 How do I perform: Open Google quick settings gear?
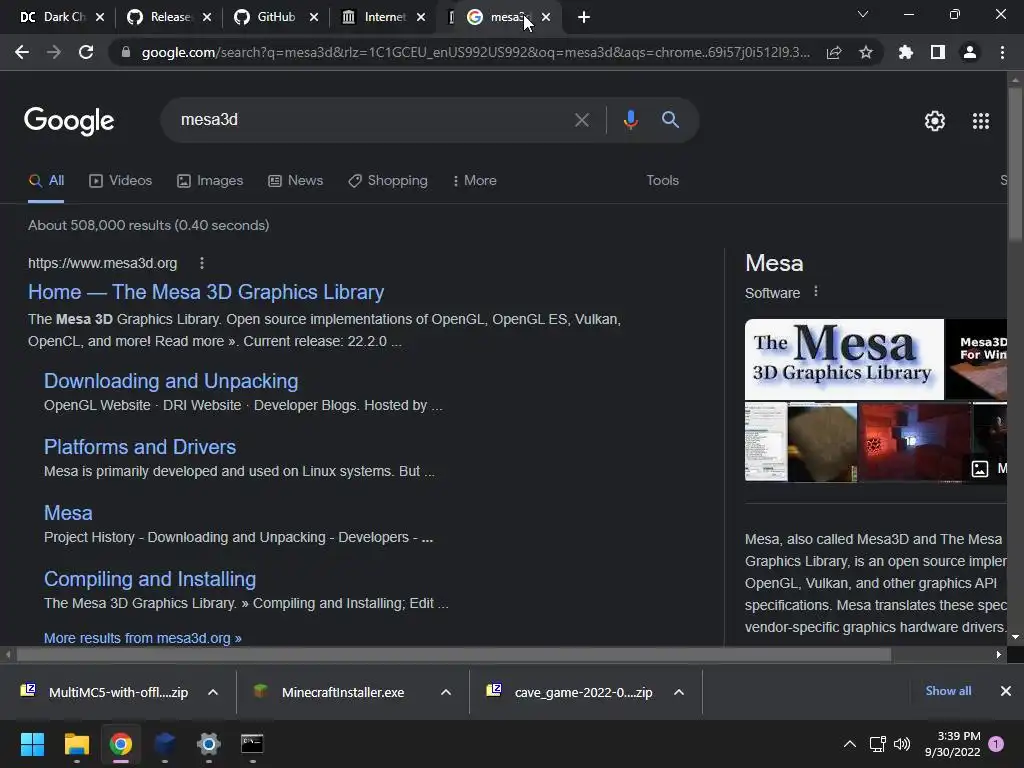[x=935, y=121]
